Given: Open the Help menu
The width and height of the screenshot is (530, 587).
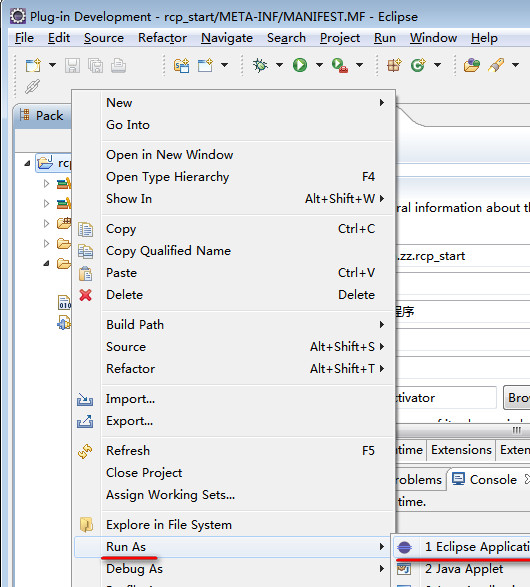Looking at the screenshot, I should [x=484, y=38].
